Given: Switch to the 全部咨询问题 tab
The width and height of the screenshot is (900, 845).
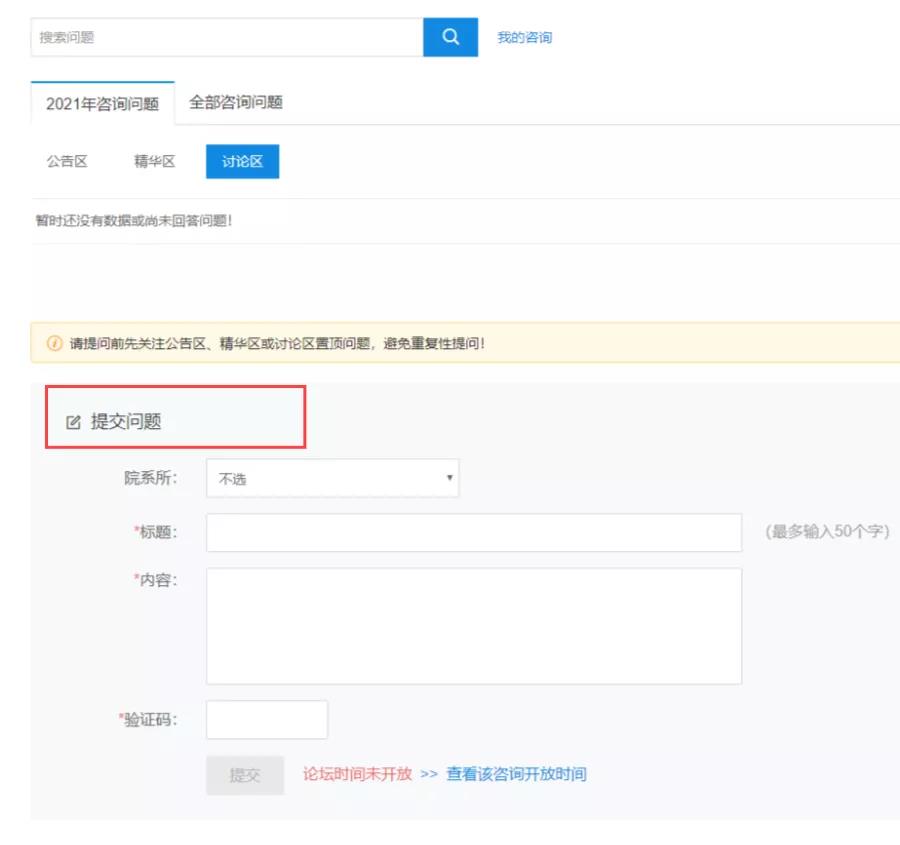Looking at the screenshot, I should (236, 102).
